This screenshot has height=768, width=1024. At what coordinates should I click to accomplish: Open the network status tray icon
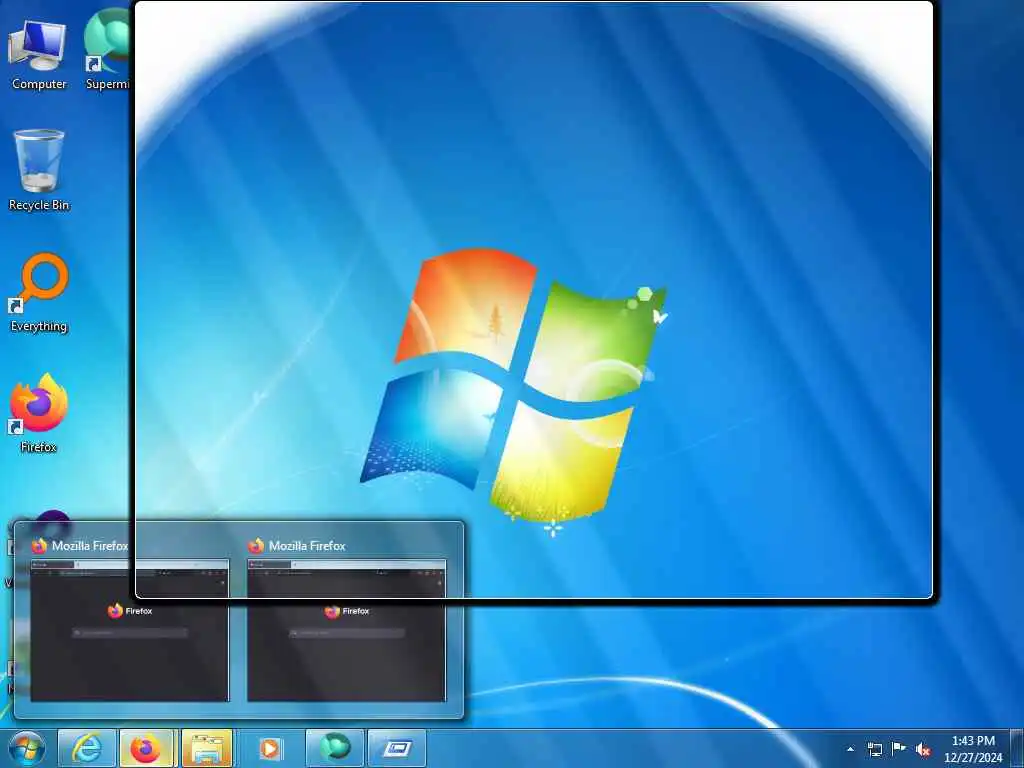click(874, 749)
